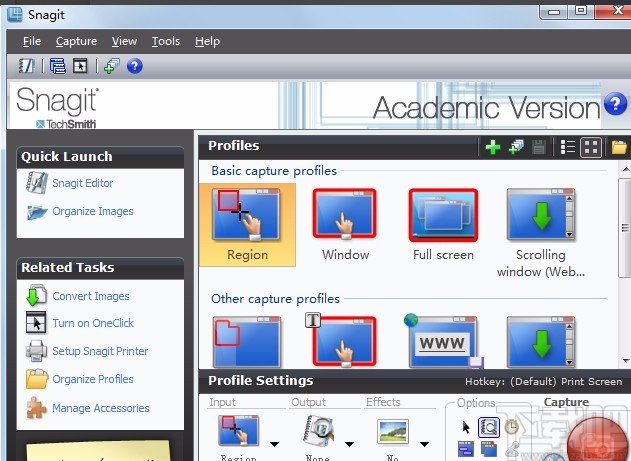Open the Tools menu
The image size is (631, 461).
[x=166, y=41]
